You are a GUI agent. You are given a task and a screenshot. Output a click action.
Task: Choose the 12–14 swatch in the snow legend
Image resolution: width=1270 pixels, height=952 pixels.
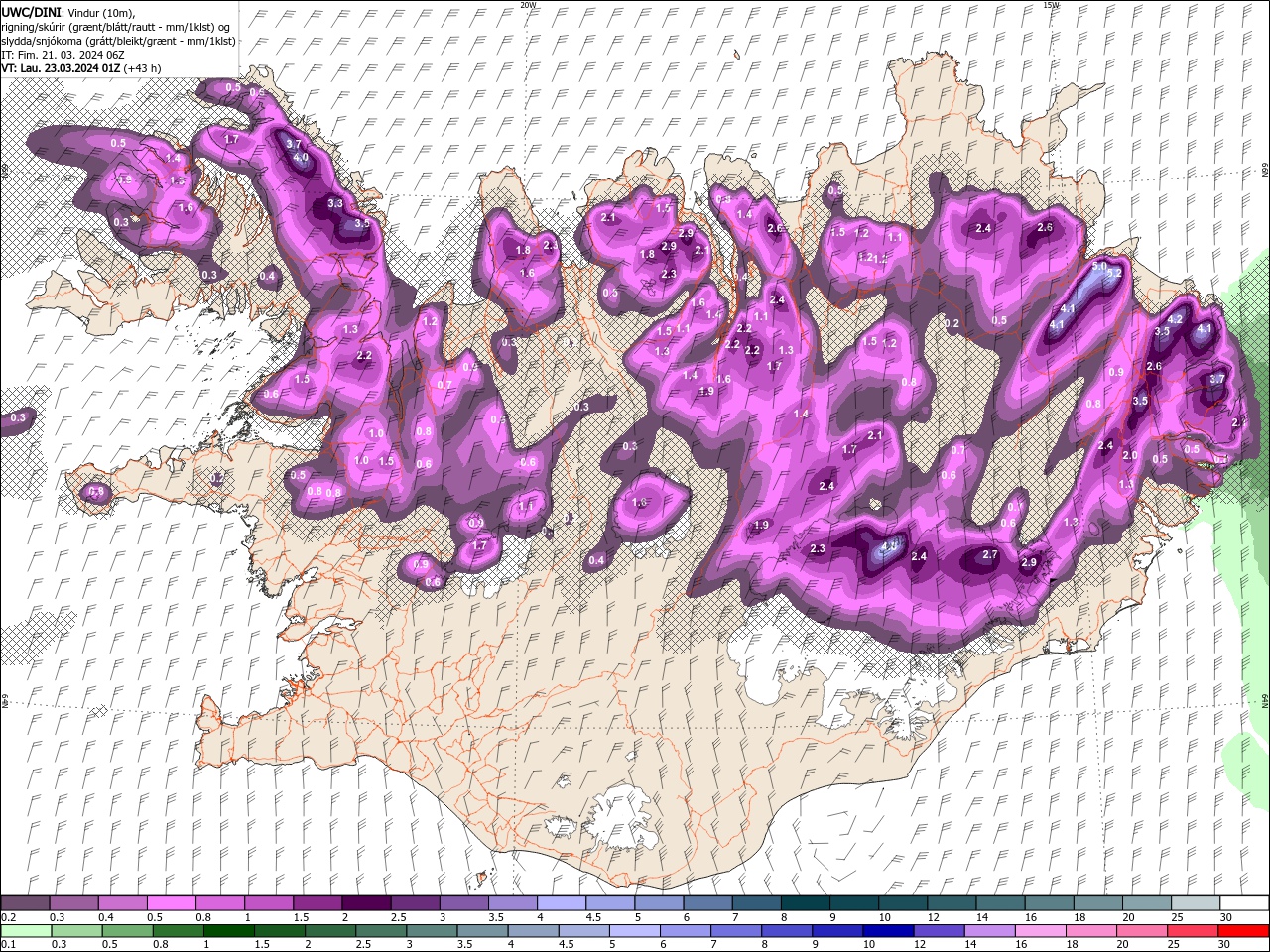coord(951,903)
